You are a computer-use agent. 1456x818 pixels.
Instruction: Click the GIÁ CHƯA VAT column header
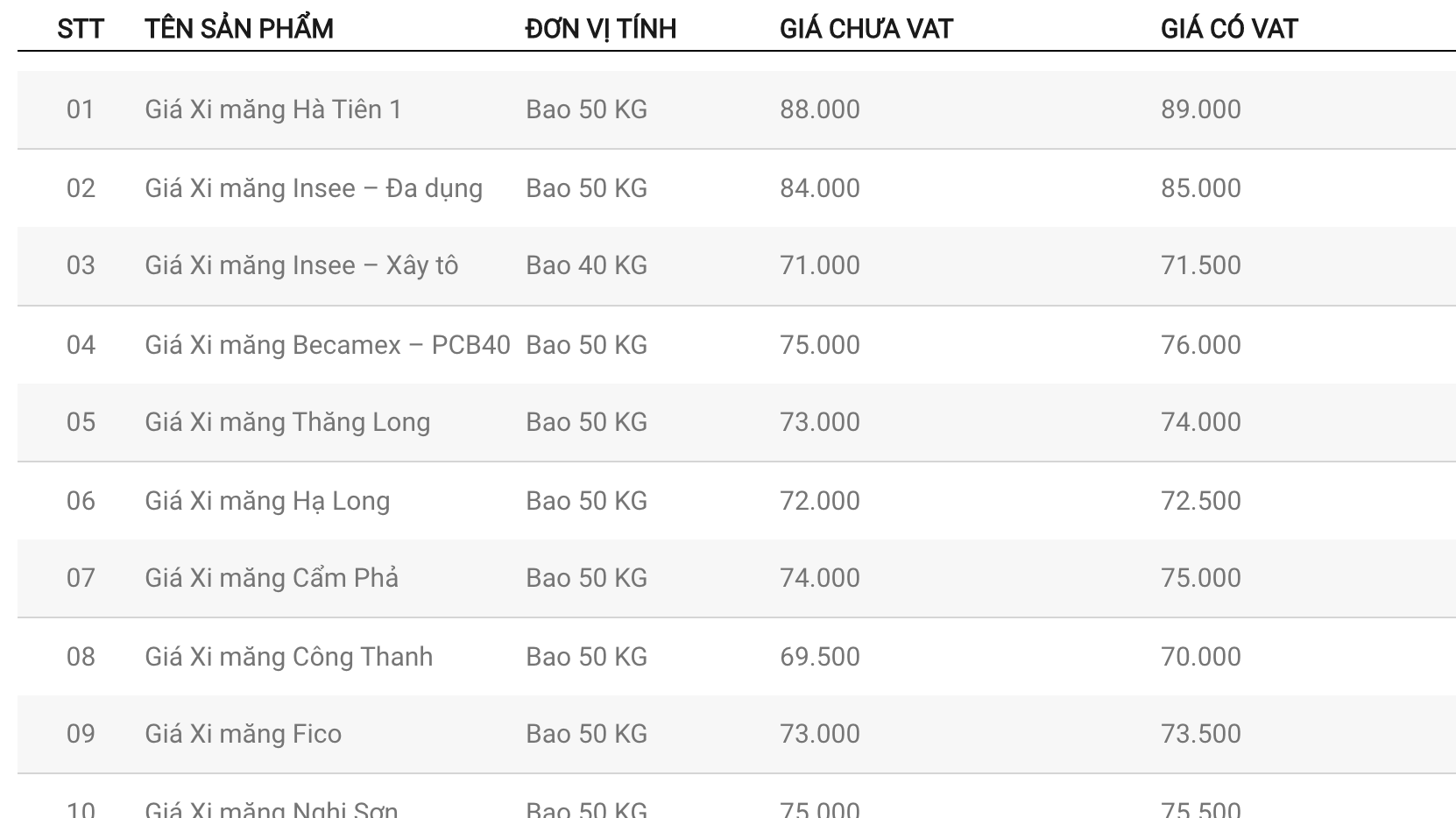pyautogui.click(x=866, y=29)
